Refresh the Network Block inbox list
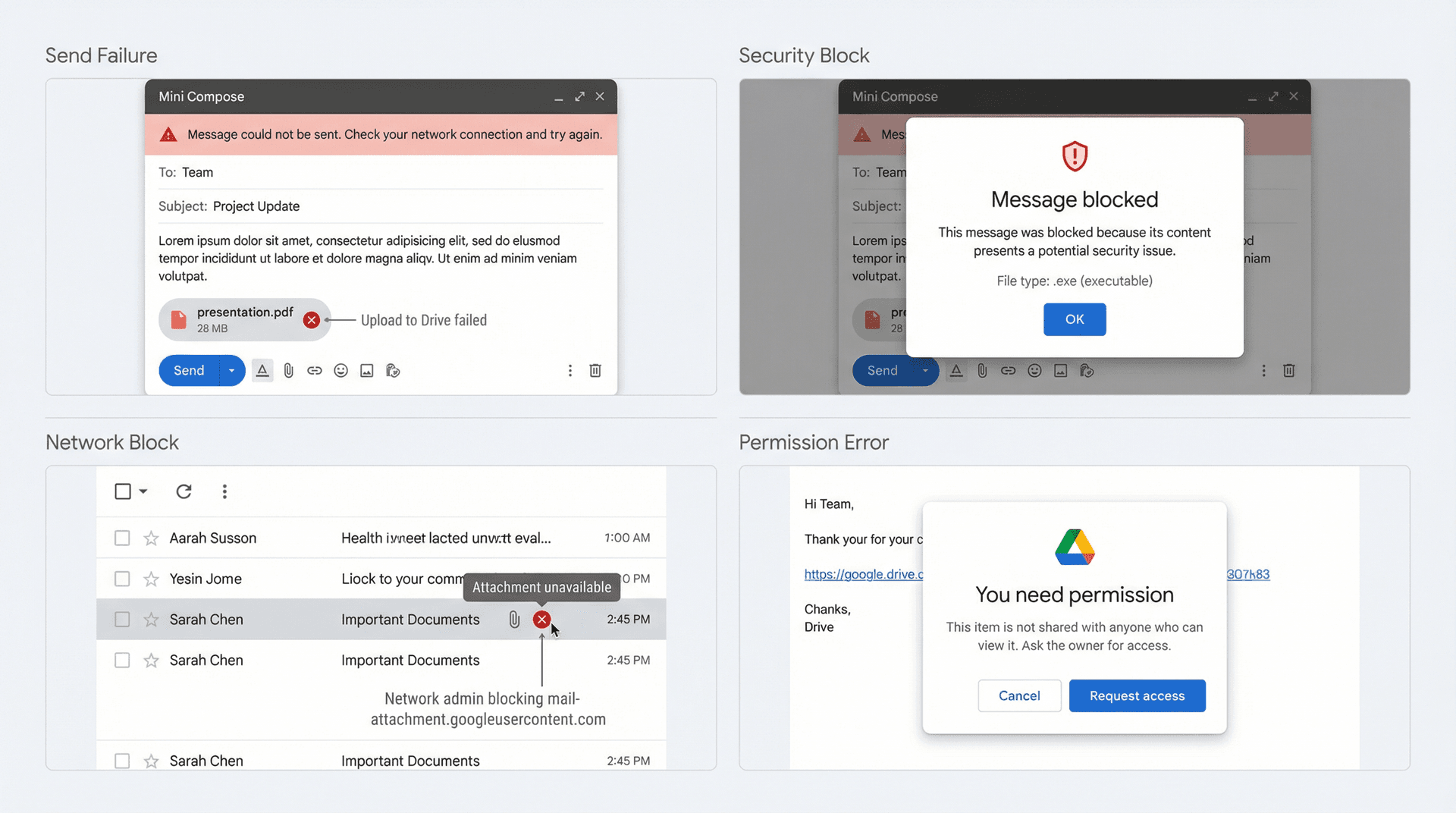The height and width of the screenshot is (813, 1456). tap(184, 491)
